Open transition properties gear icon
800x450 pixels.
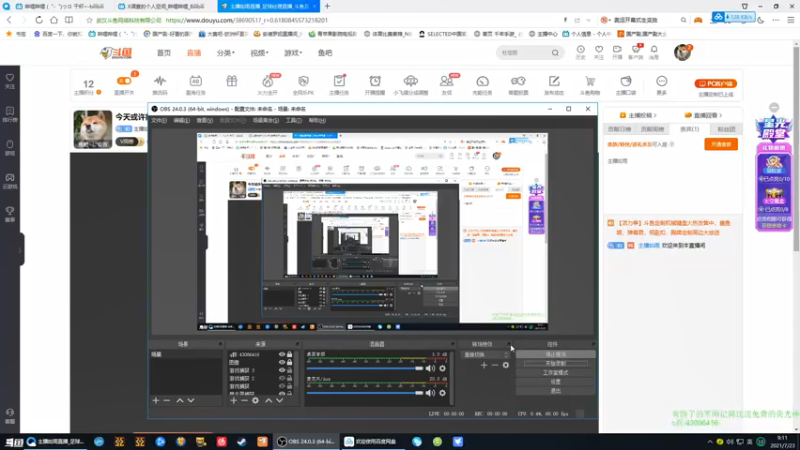coord(506,365)
